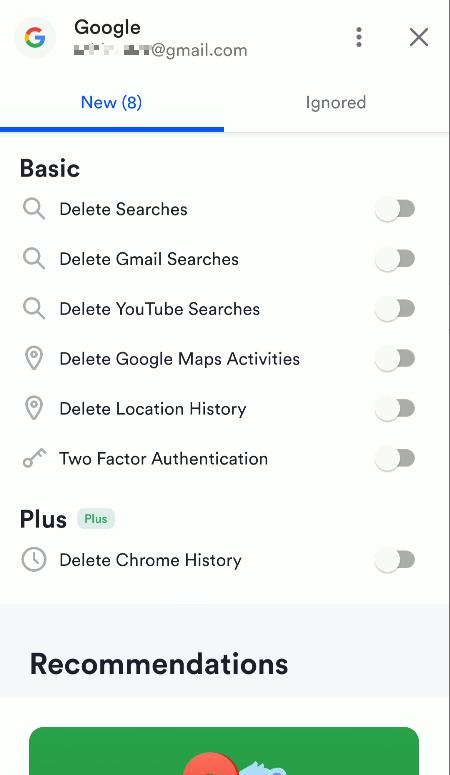Screen dimensions: 450x775
Task: Switch to the Ignored tab
Action: 336,103
